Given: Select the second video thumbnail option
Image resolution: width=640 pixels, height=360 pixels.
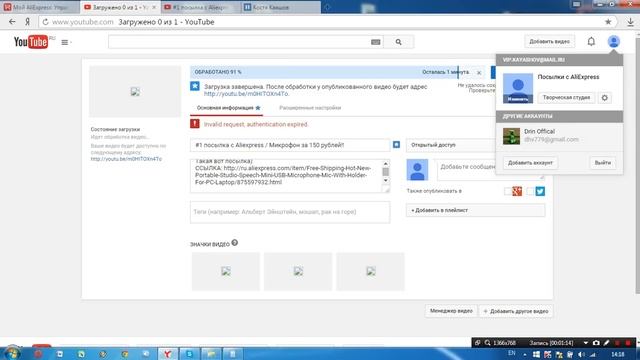Looking at the screenshot, I should [298, 271].
